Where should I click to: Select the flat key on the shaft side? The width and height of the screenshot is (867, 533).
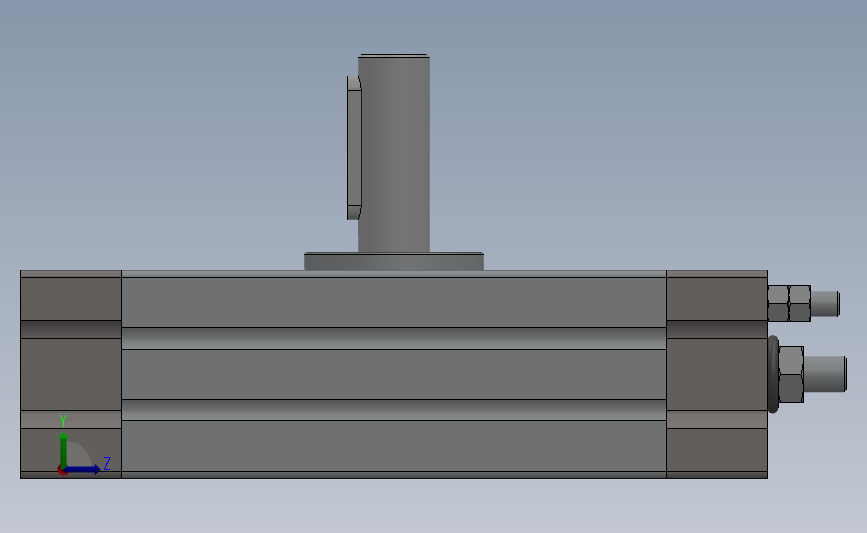point(354,148)
